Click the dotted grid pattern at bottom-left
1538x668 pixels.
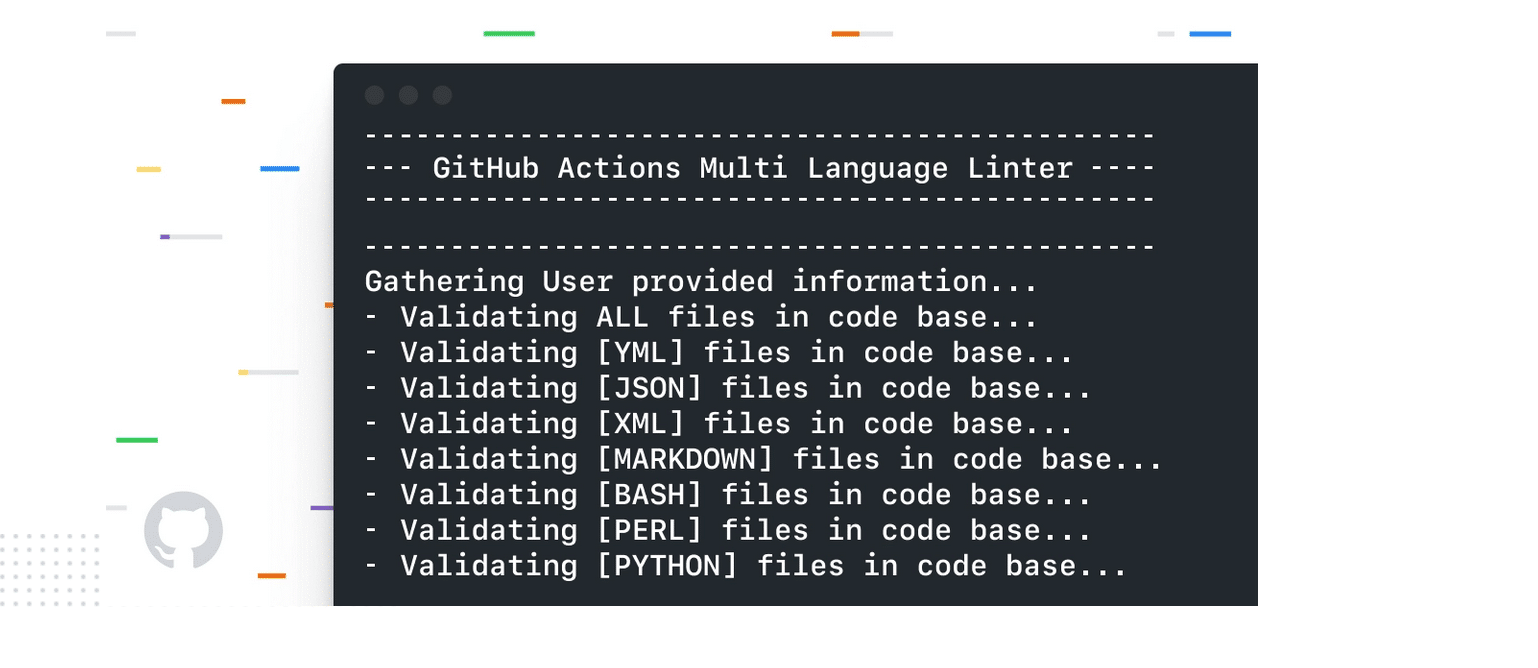[50, 569]
